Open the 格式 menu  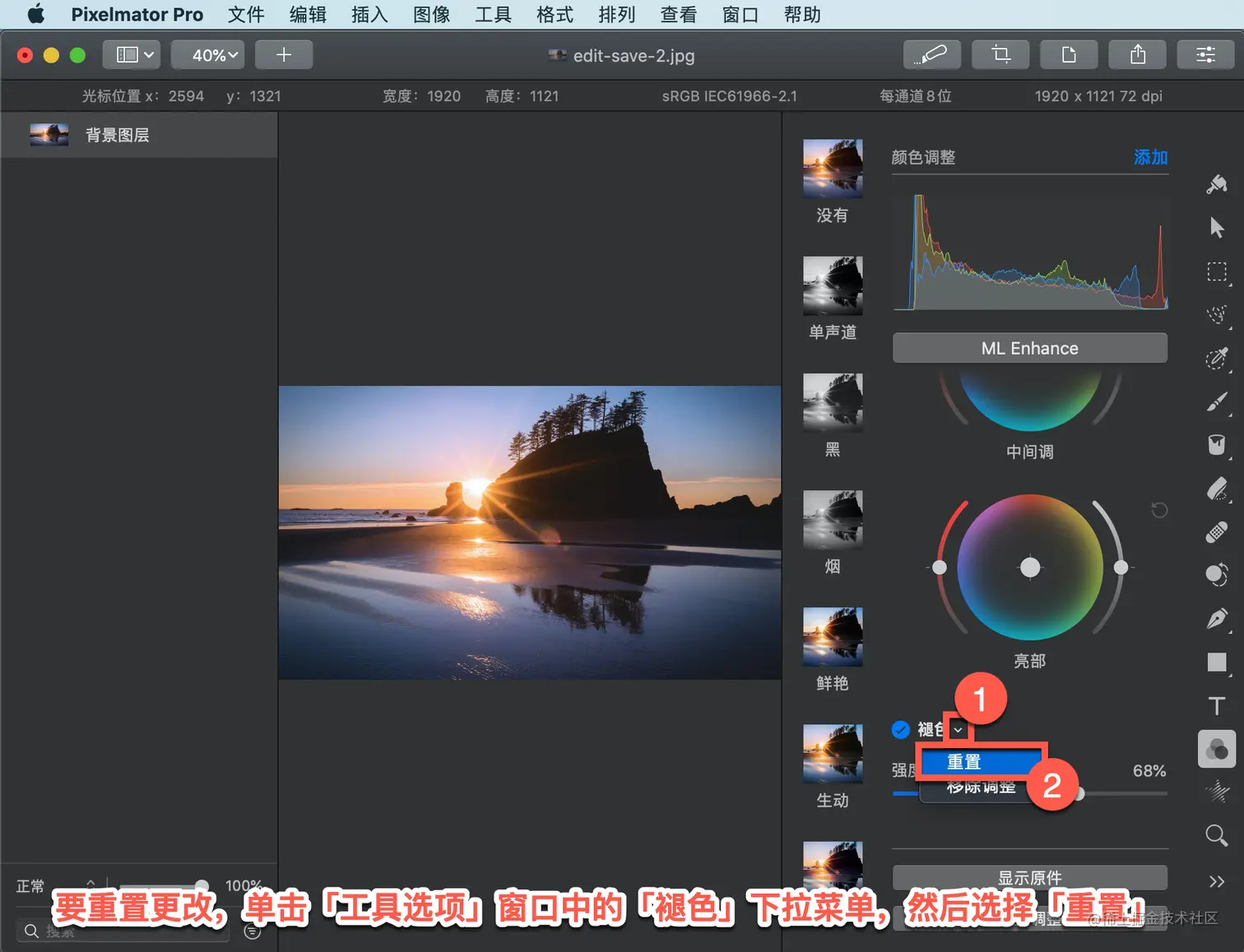click(555, 15)
